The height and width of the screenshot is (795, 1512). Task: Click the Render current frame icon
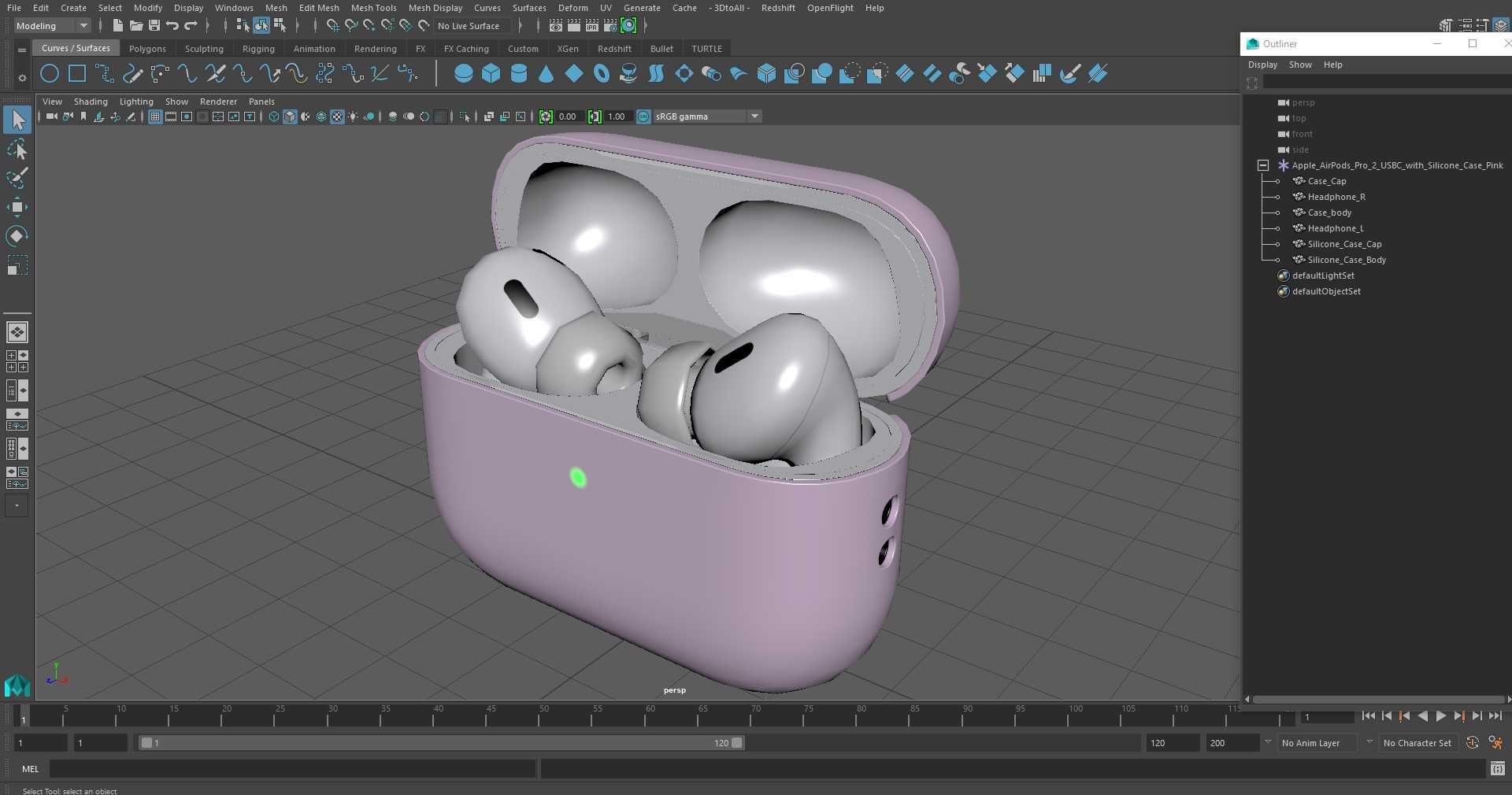pos(574,26)
